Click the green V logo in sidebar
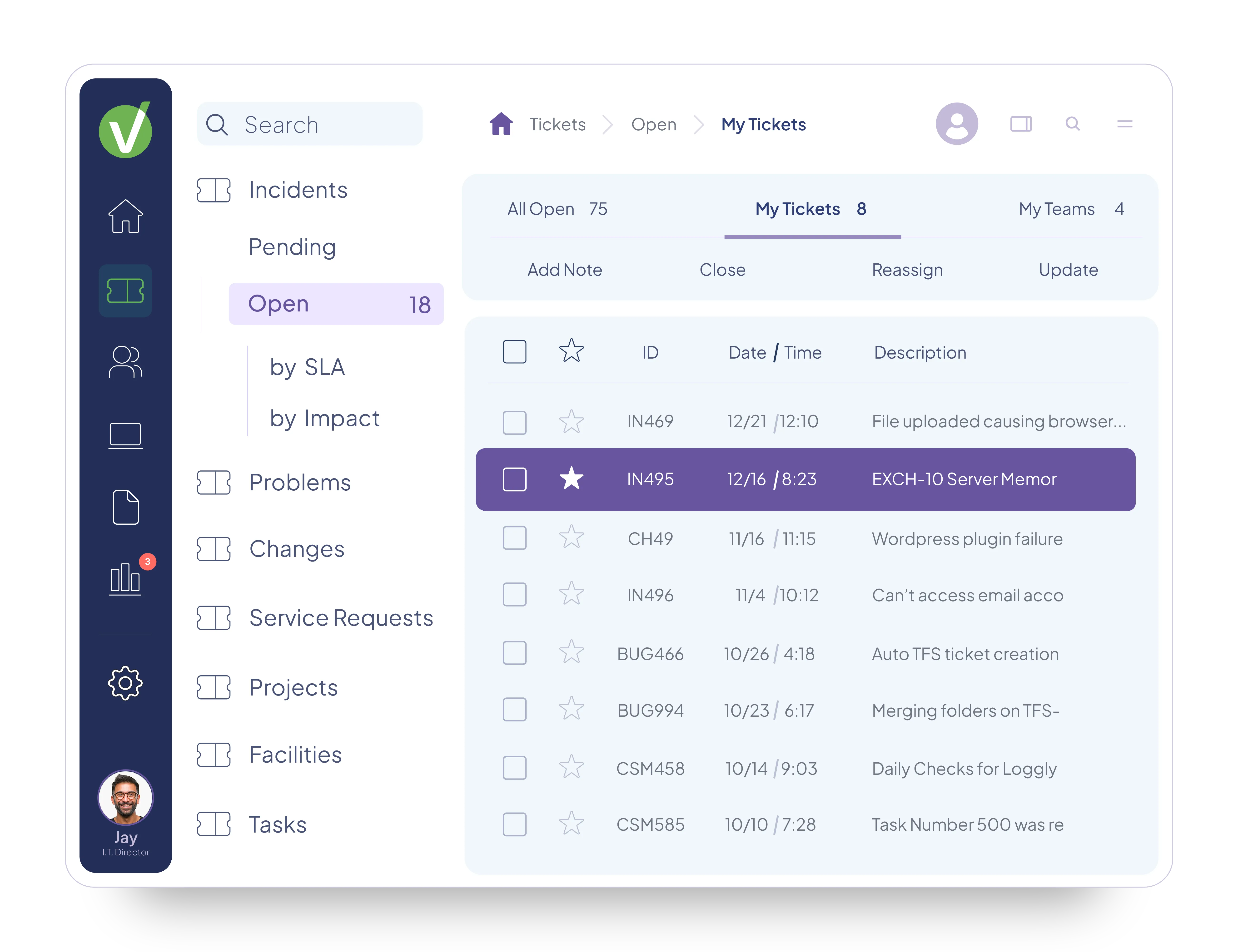1238x952 pixels. 125,130
